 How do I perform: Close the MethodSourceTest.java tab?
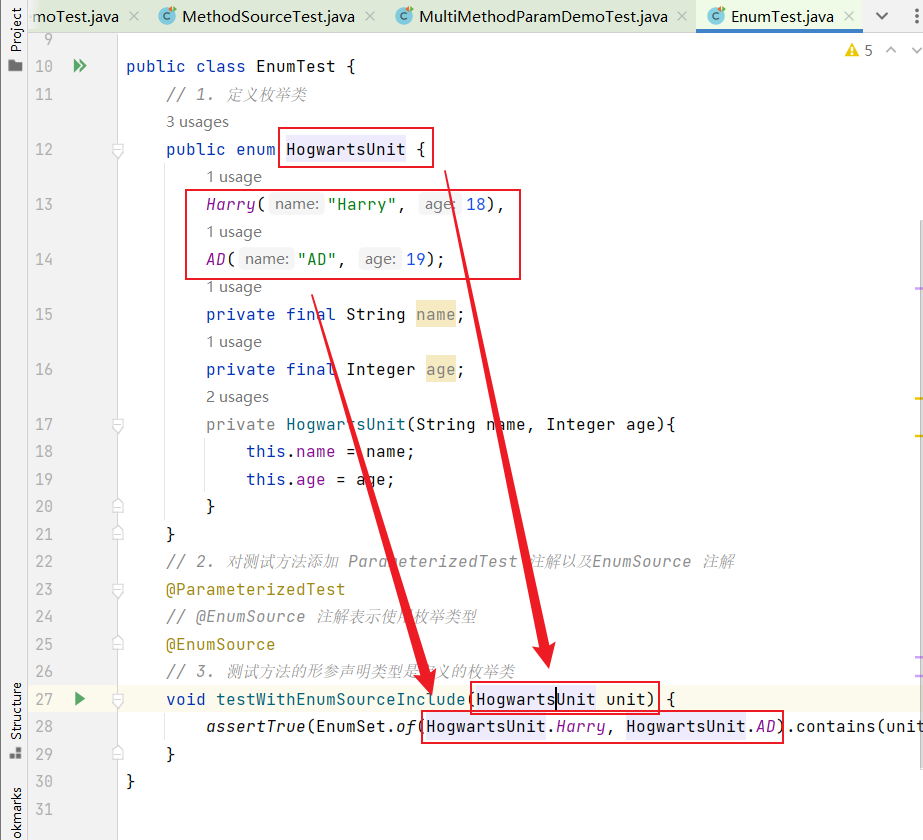point(371,17)
